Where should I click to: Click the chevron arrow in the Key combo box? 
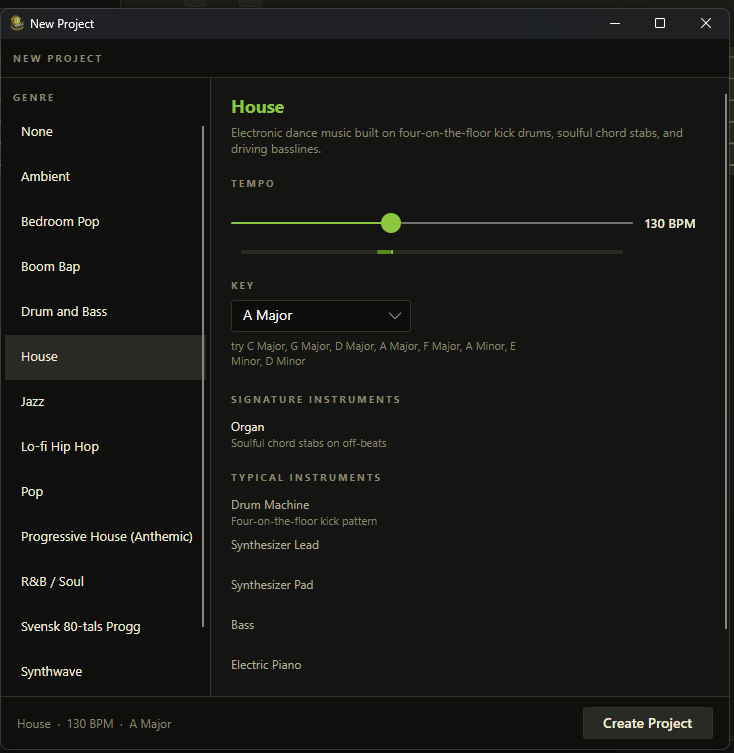[394, 316]
